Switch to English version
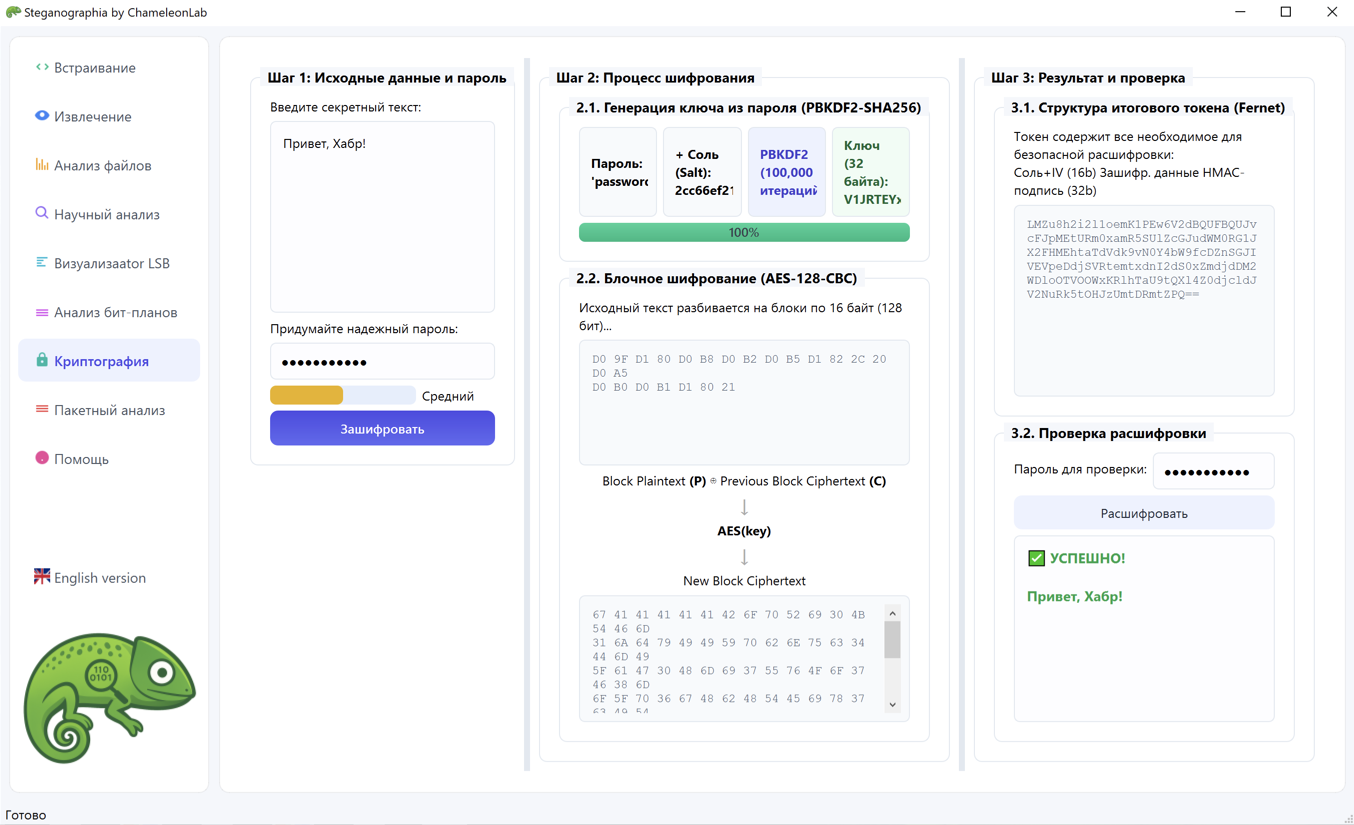The height and width of the screenshot is (825, 1354). (100, 576)
